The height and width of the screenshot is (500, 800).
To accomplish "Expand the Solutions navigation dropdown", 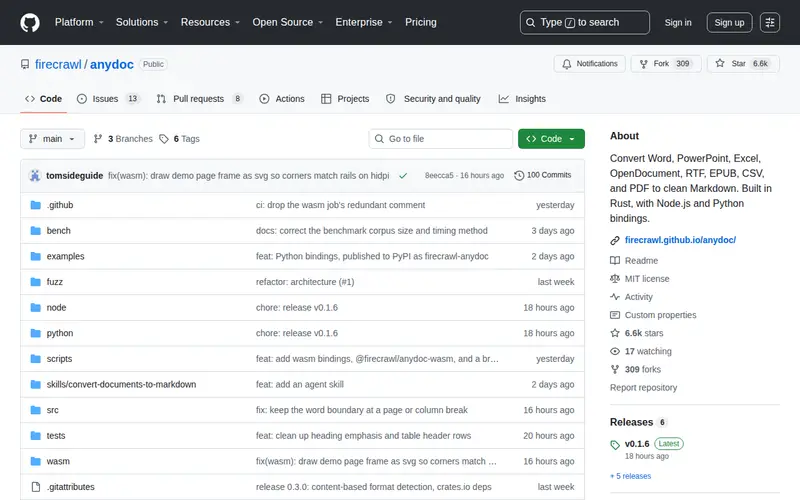I will click(x=142, y=22).
